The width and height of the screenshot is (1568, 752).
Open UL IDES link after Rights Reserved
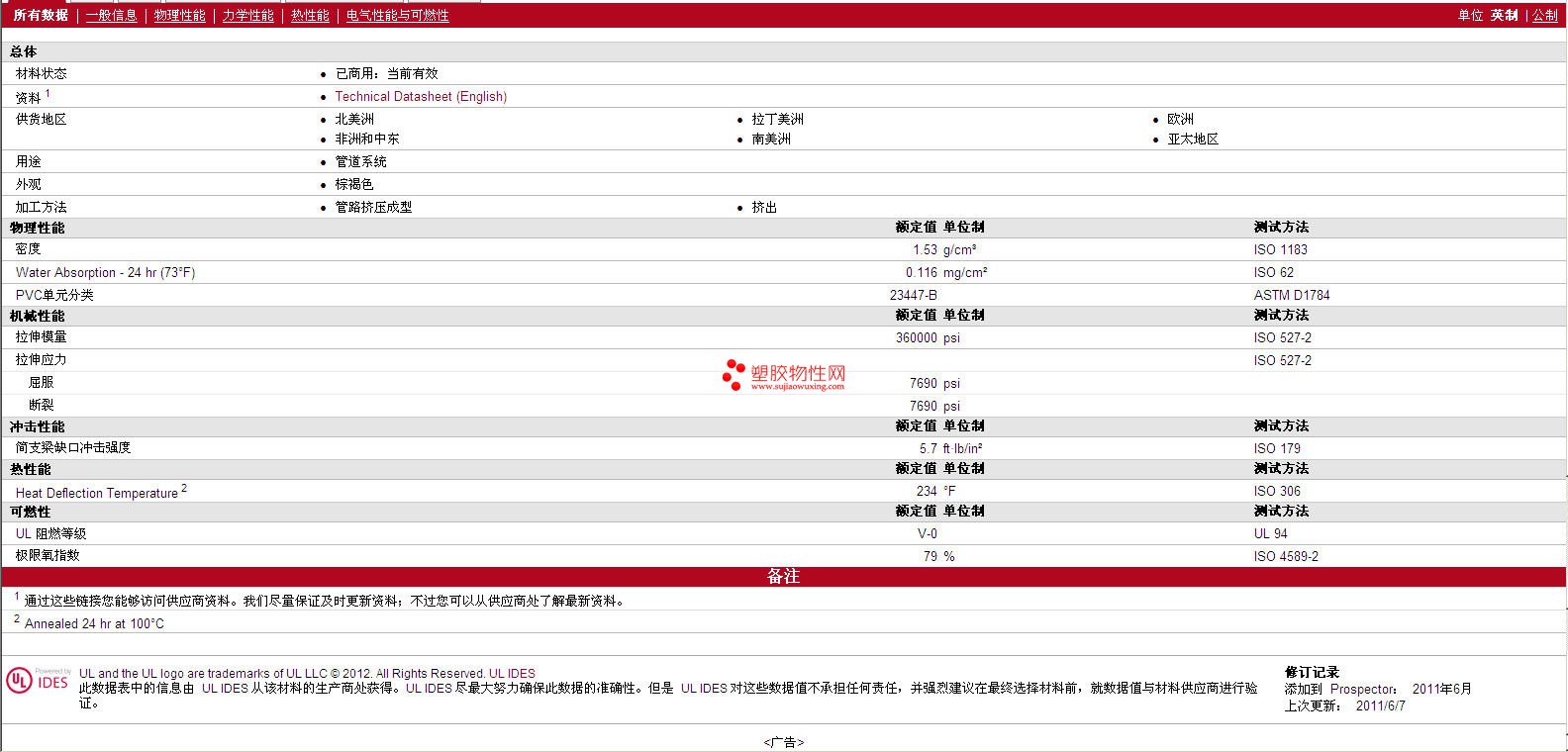coord(512,674)
